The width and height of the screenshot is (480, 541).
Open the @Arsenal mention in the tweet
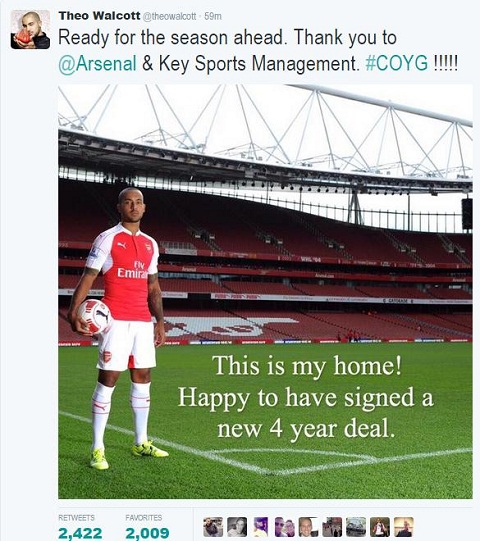97,64
